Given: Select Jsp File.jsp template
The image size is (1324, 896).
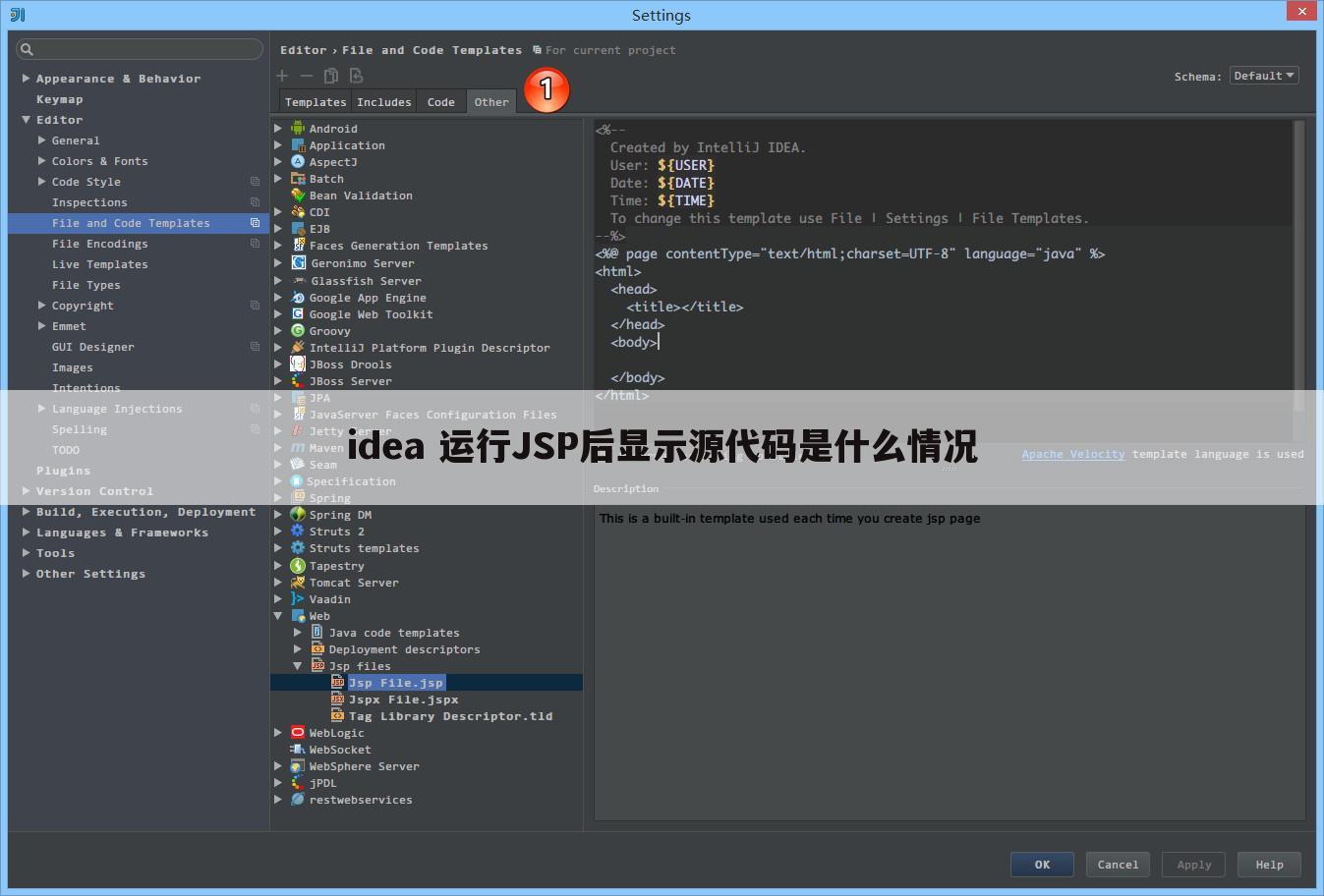Looking at the screenshot, I should point(396,682).
